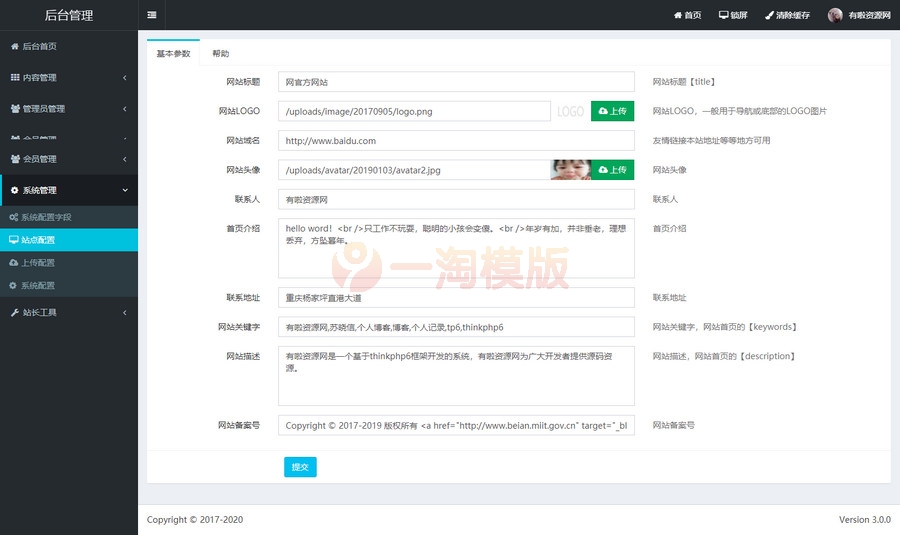This screenshot has width=900, height=535.
Task: Click the 提交 submit button
Action: point(300,467)
